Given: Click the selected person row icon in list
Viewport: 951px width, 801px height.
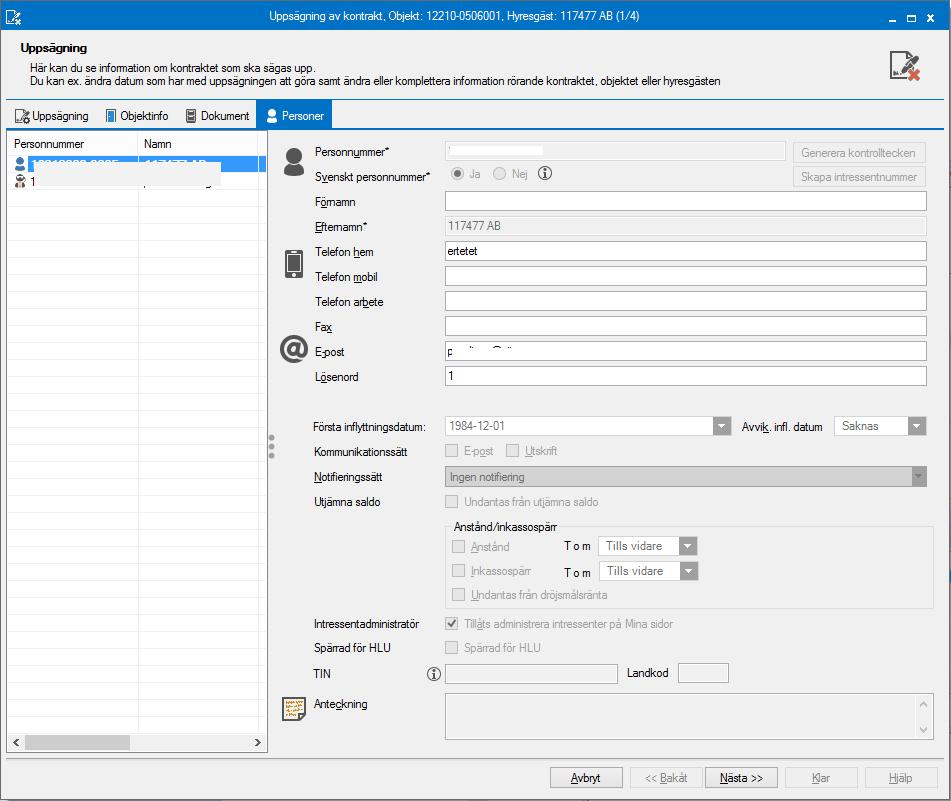Looking at the screenshot, I should pyautogui.click(x=20, y=164).
